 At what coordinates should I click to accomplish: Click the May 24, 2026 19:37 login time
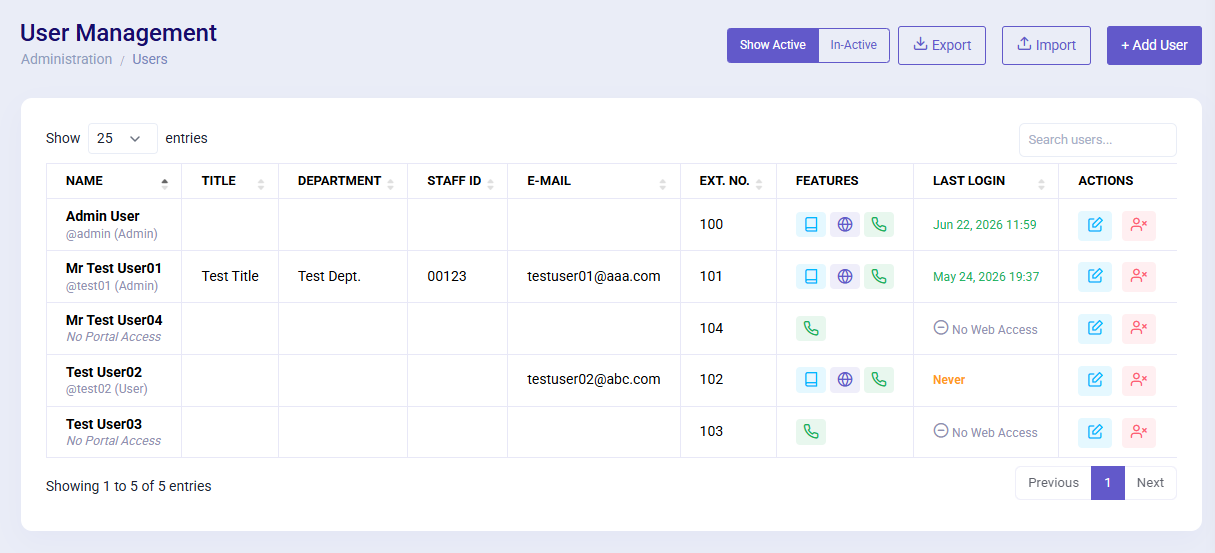[986, 277]
